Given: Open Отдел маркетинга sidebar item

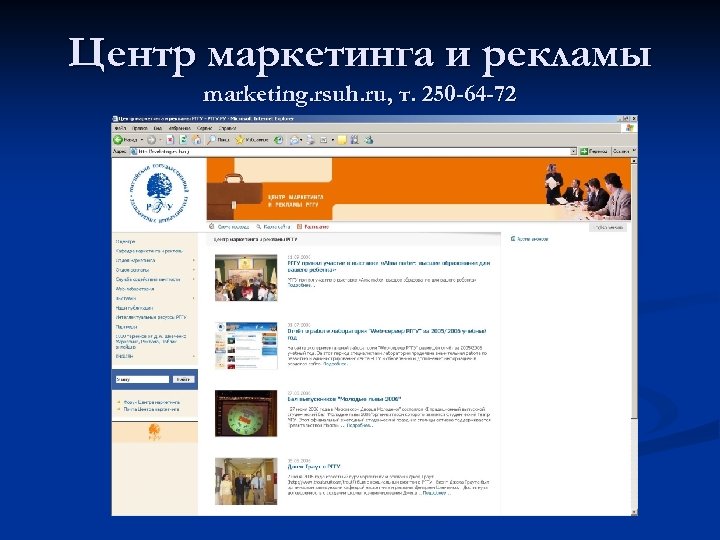Looking at the screenshot, I should [x=135, y=260].
